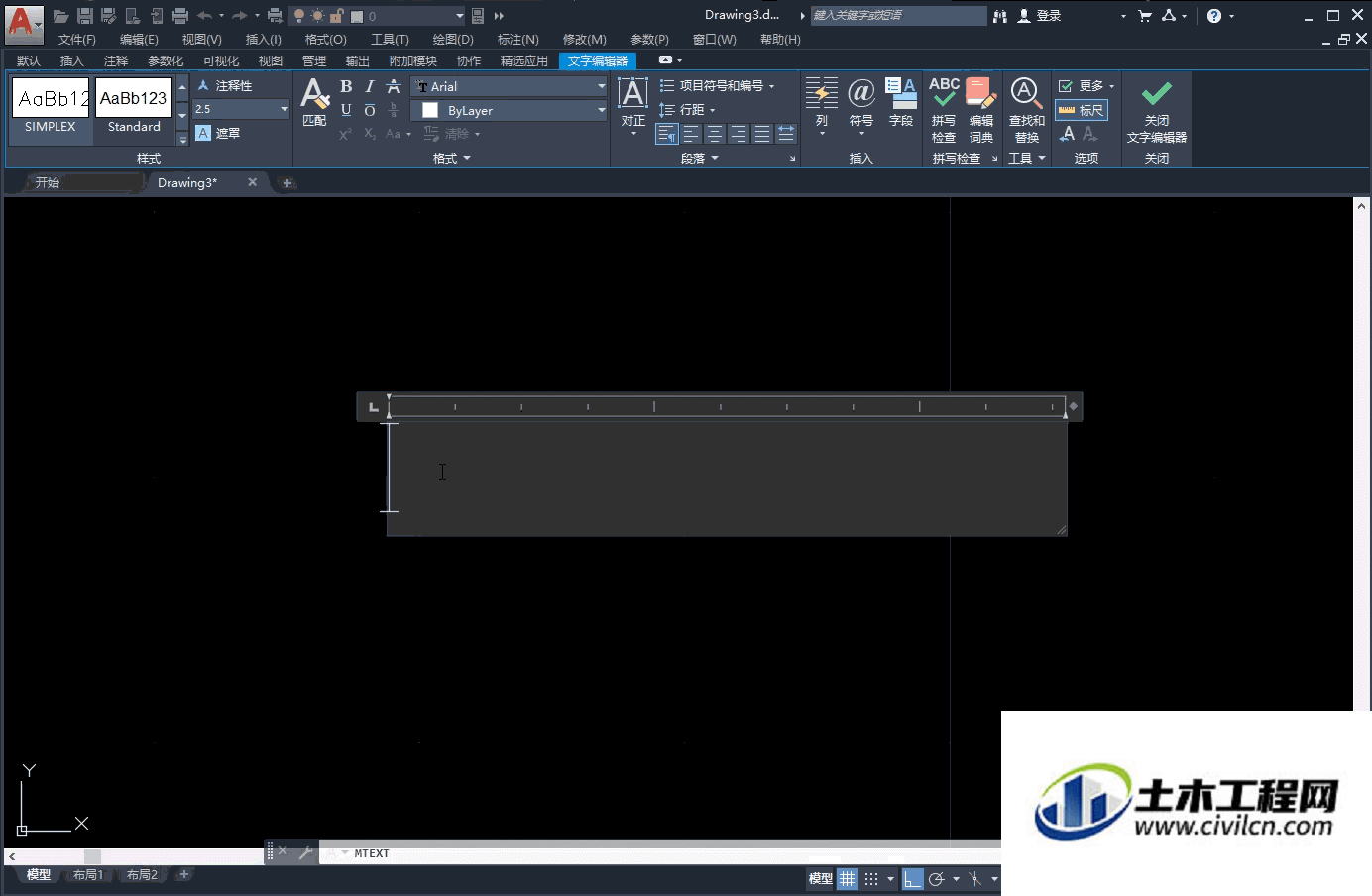1372x896 pixels.
Task: Toggle Strikethrough formatting
Action: pos(394,87)
